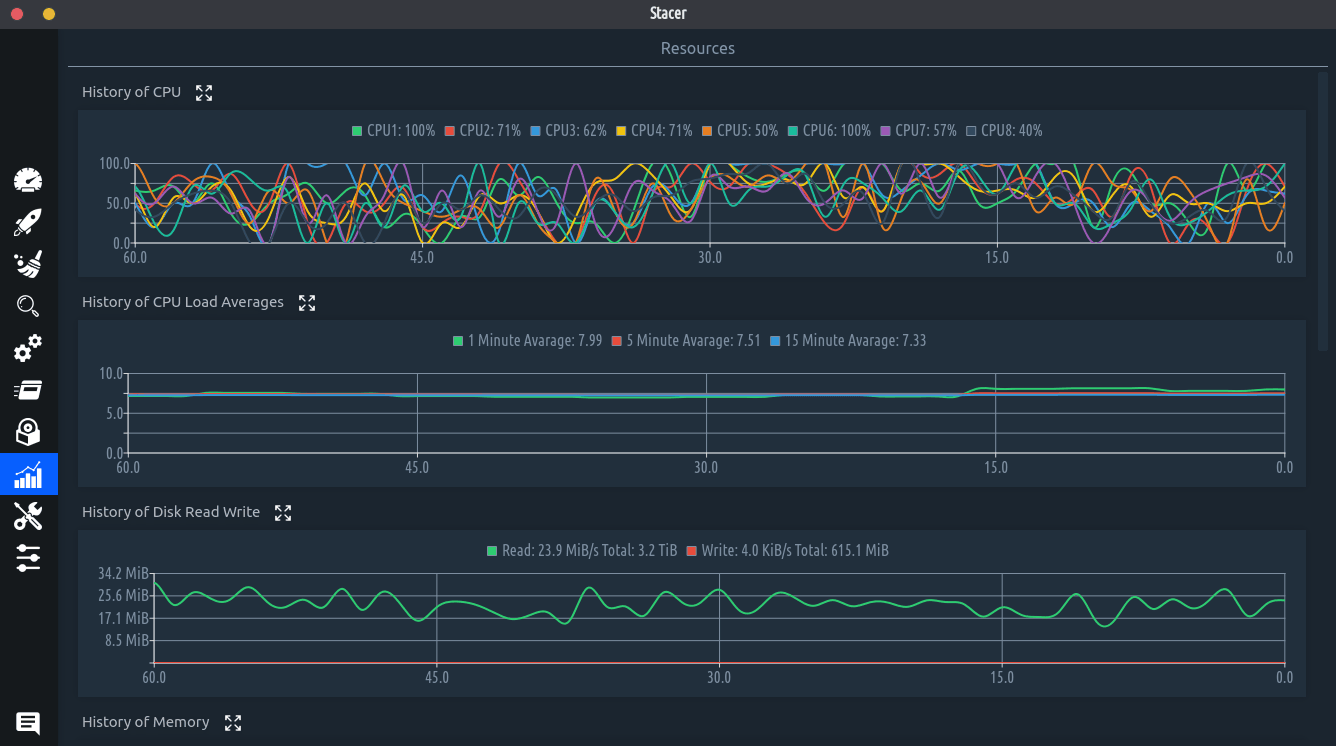Open the Dashboard from the sidebar
This screenshot has width=1336, height=746.
[28, 181]
